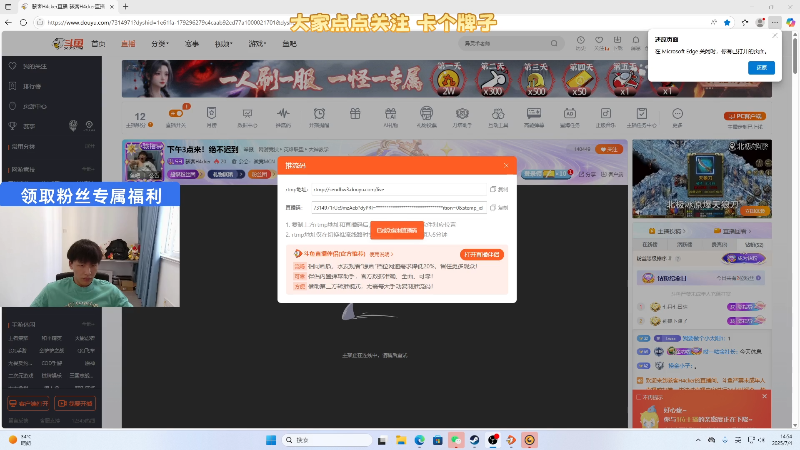The image size is (800, 450).
Task: Click the streamer avatar thumbnail in room header
Action: (x=144, y=161)
